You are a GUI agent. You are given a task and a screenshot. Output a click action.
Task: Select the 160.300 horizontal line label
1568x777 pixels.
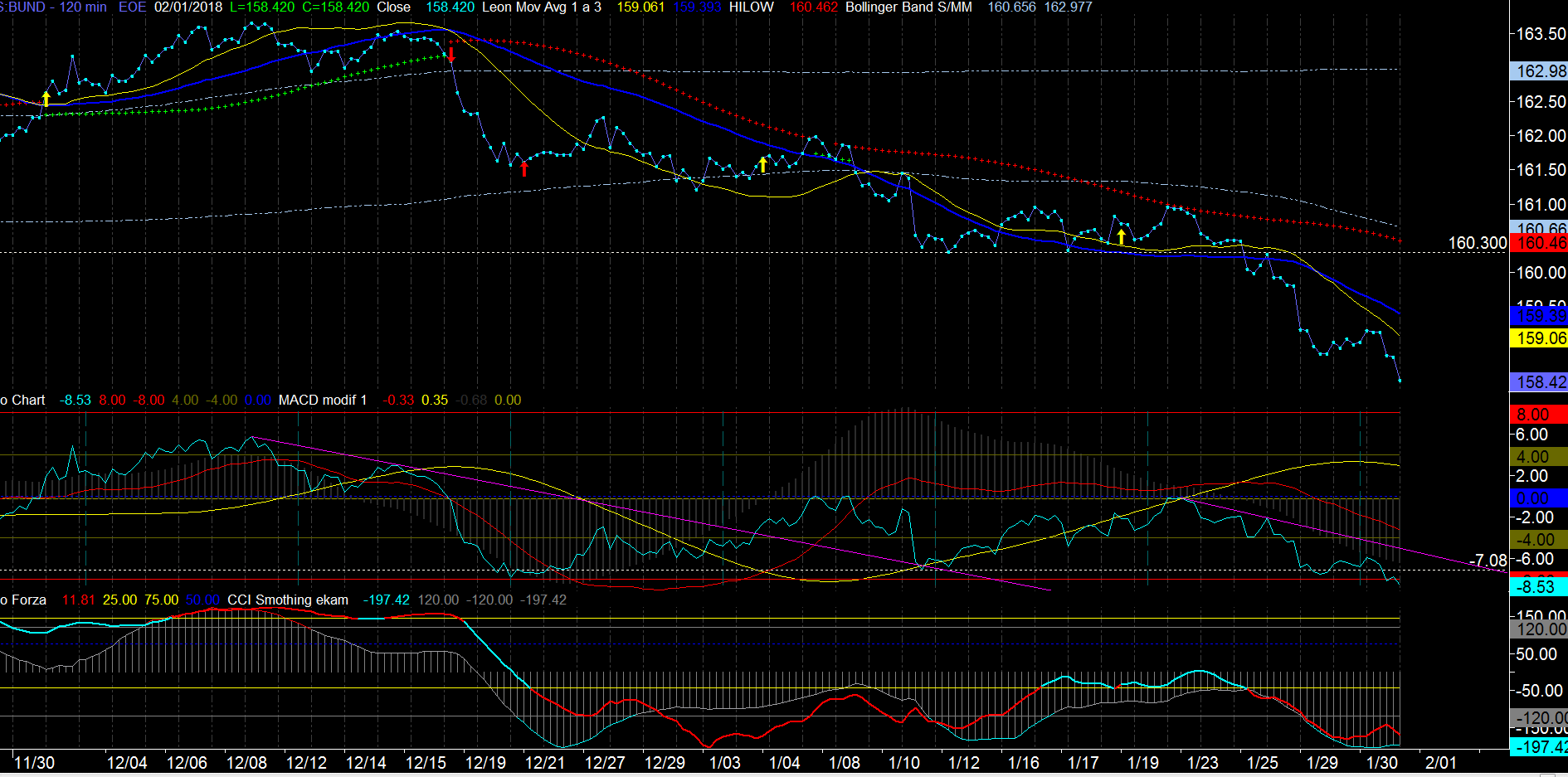click(x=1478, y=243)
